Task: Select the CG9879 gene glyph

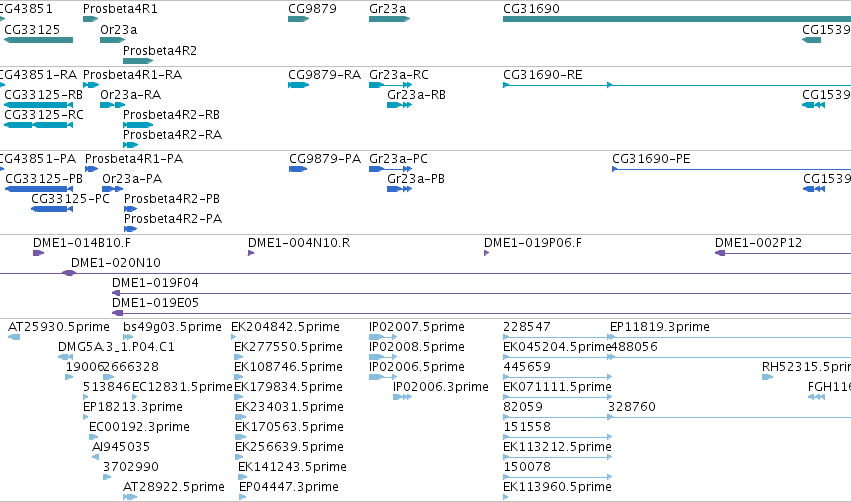Action: click(x=299, y=19)
